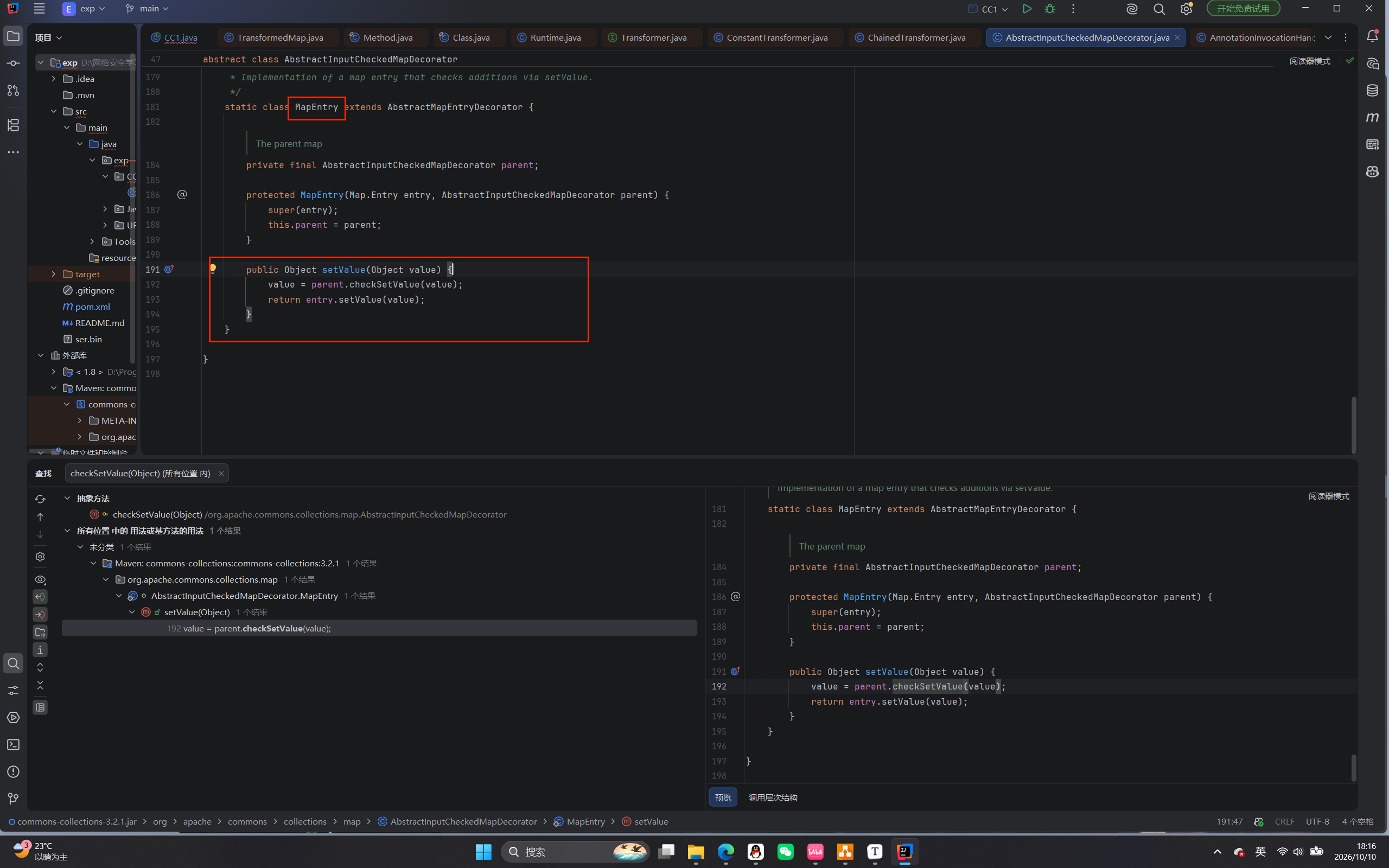Open Database tool window on right sidebar
The width and height of the screenshot is (1389, 868).
(x=1372, y=90)
